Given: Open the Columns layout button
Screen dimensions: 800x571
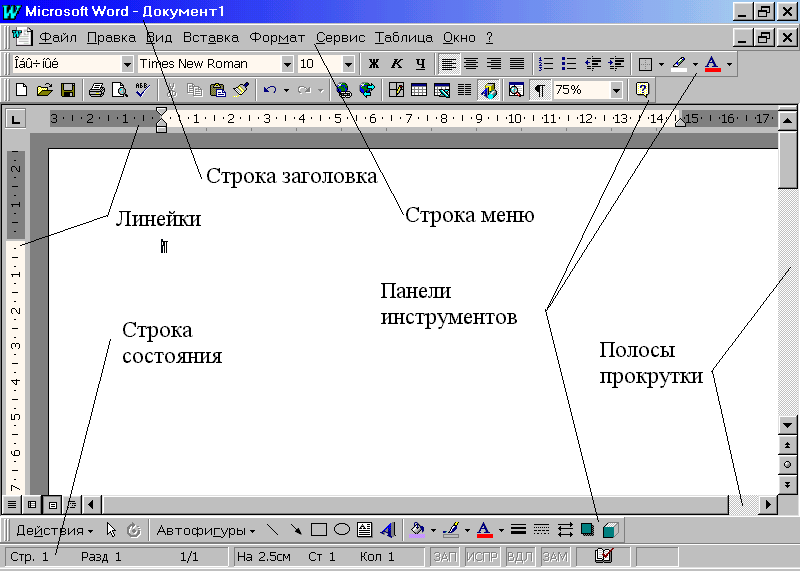Looking at the screenshot, I should [x=464, y=90].
